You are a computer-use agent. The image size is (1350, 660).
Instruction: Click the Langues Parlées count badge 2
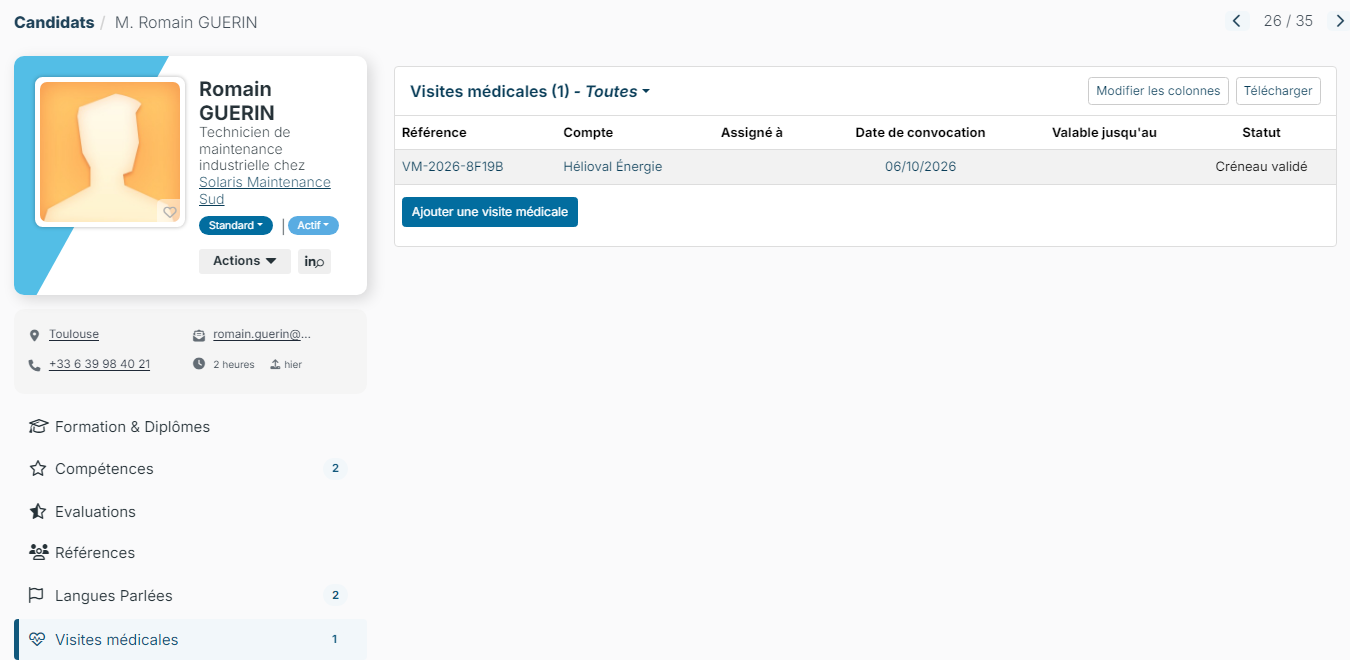pyautogui.click(x=336, y=595)
